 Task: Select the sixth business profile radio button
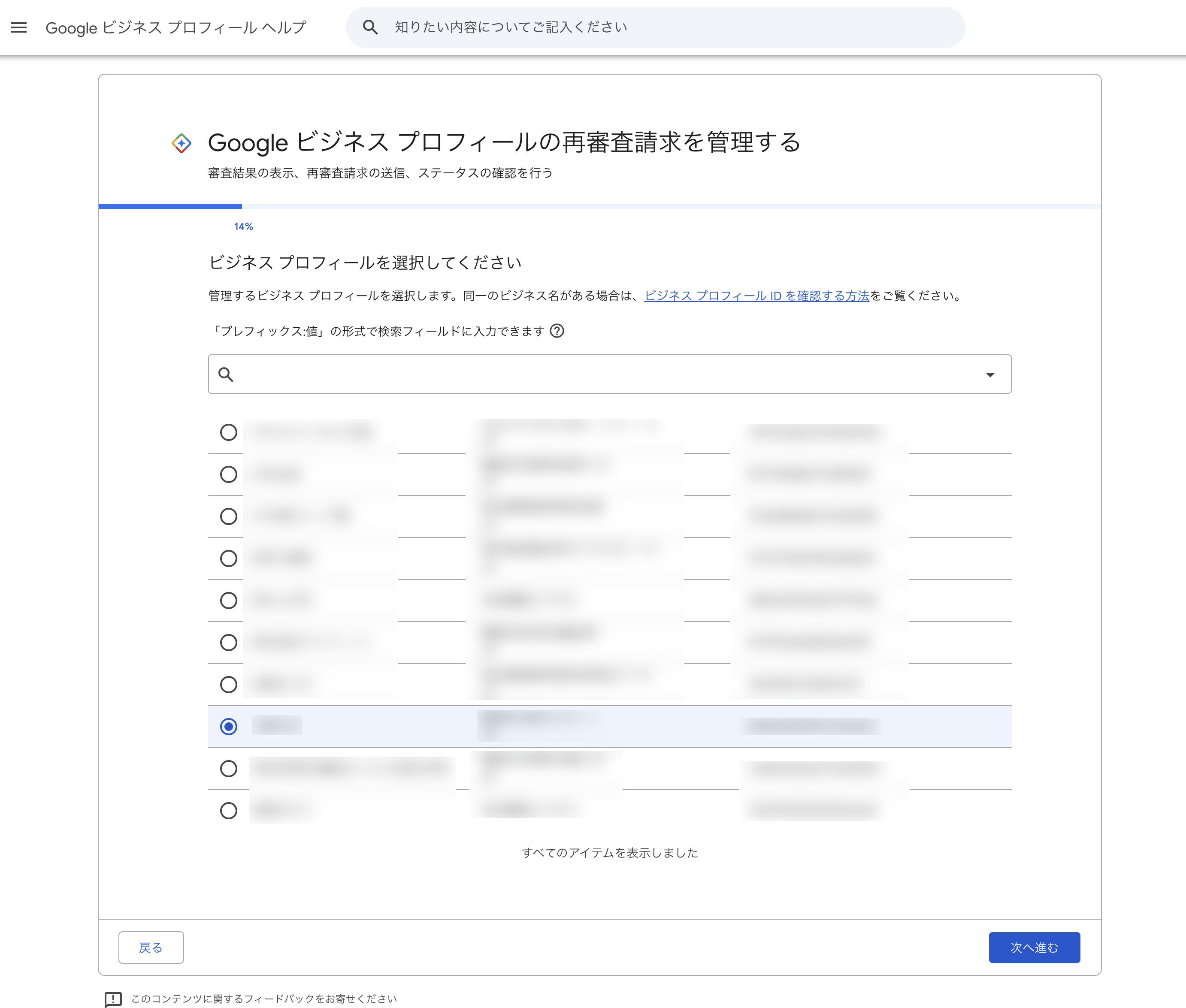229,643
